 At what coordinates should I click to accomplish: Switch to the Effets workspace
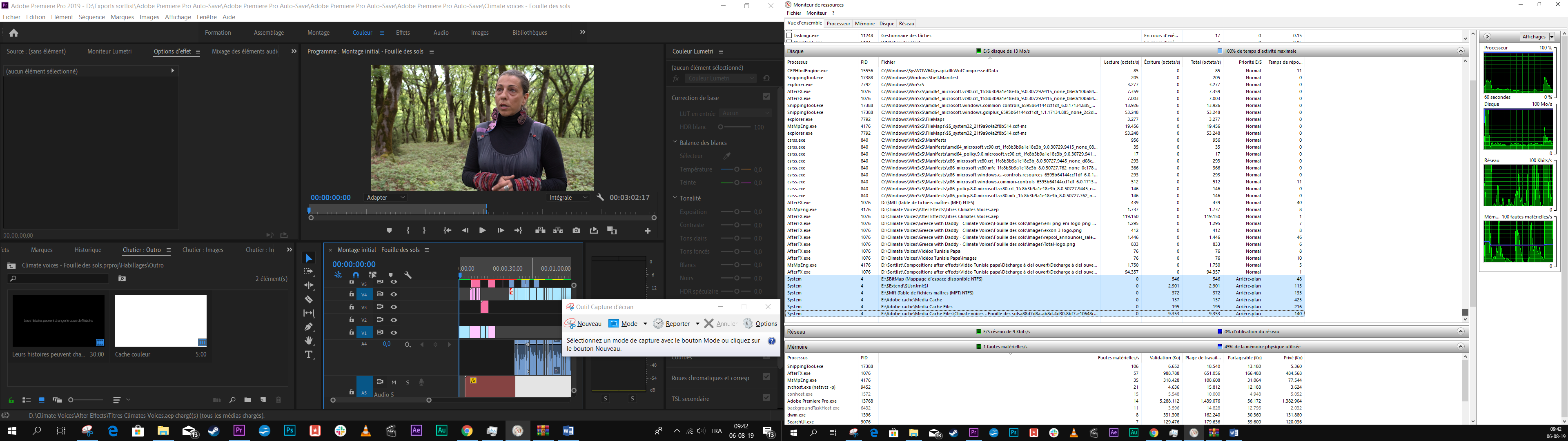pyautogui.click(x=403, y=33)
